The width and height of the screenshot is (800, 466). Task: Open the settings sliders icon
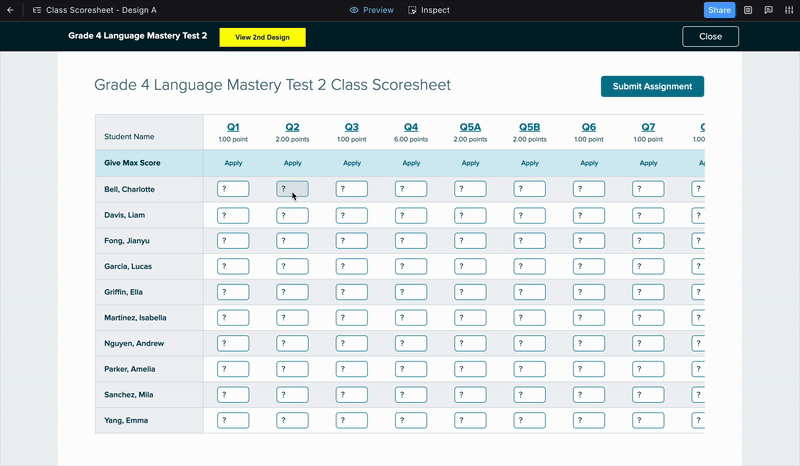789,10
